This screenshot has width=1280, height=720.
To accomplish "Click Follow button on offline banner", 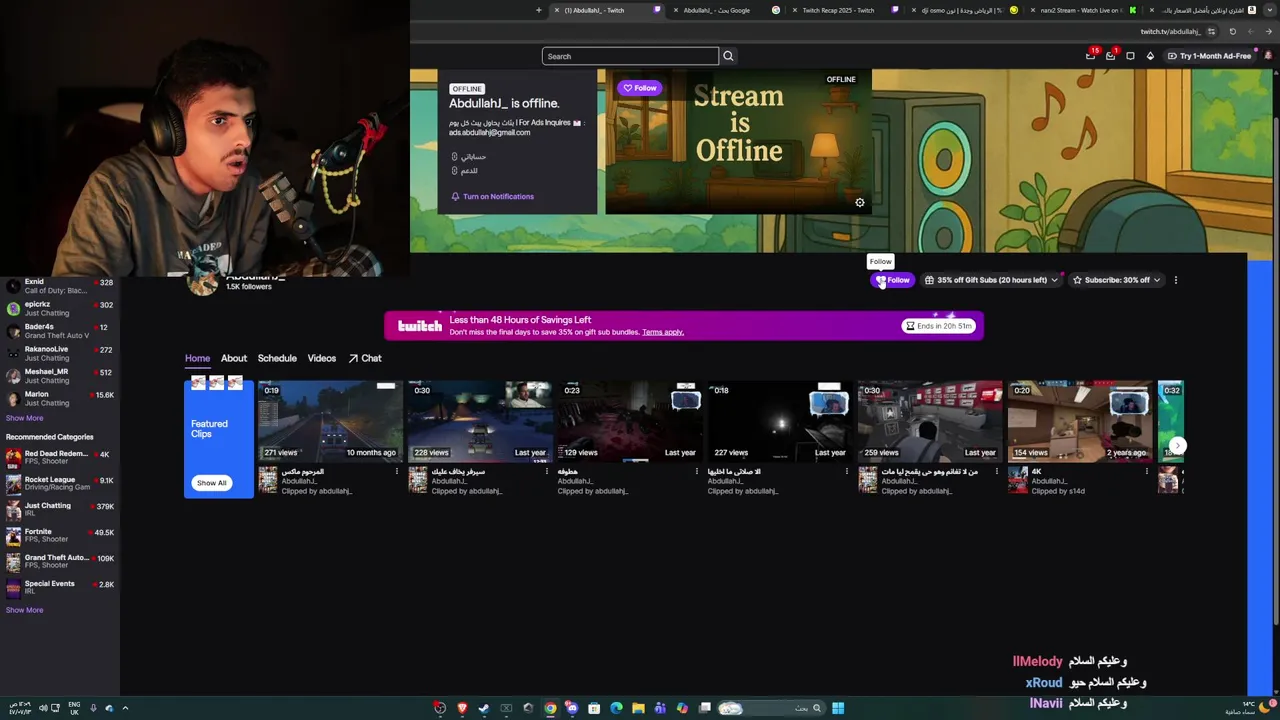I will click(x=640, y=88).
